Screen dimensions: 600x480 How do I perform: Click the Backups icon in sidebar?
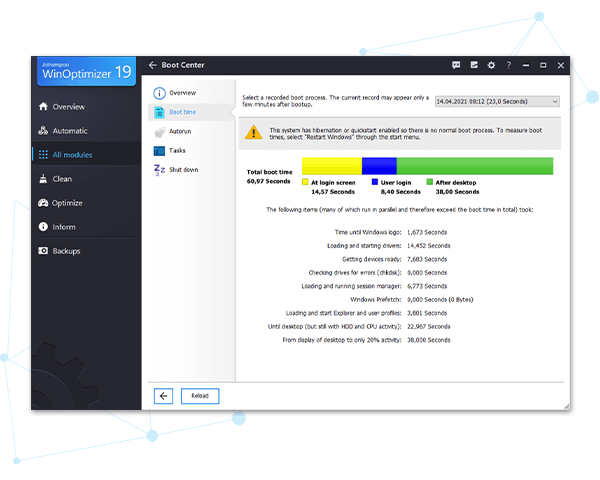point(43,251)
